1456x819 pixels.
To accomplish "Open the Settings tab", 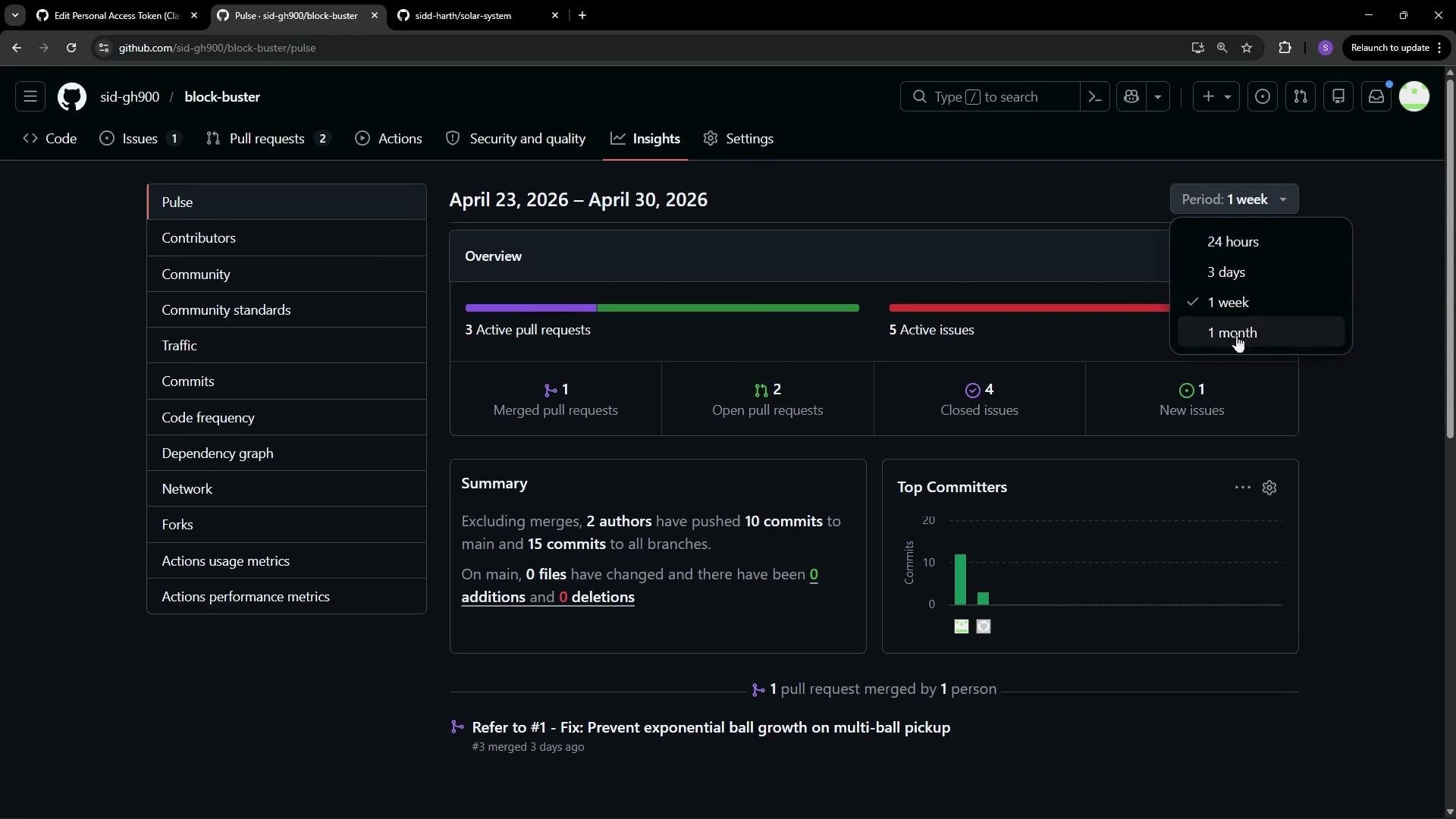I will pyautogui.click(x=739, y=139).
